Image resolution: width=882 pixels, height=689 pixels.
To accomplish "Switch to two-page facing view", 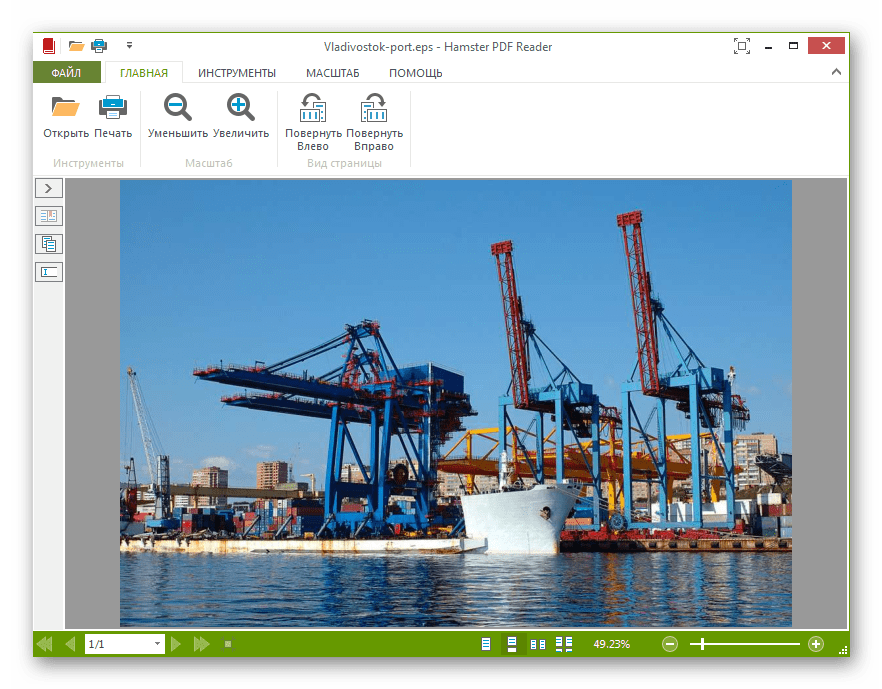I will tap(538, 644).
